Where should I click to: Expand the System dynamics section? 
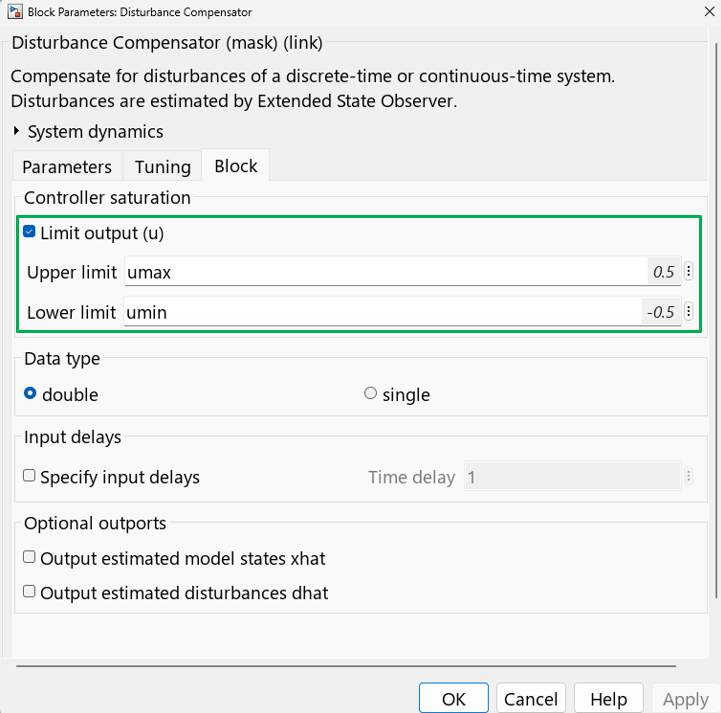pyautogui.click(x=17, y=131)
